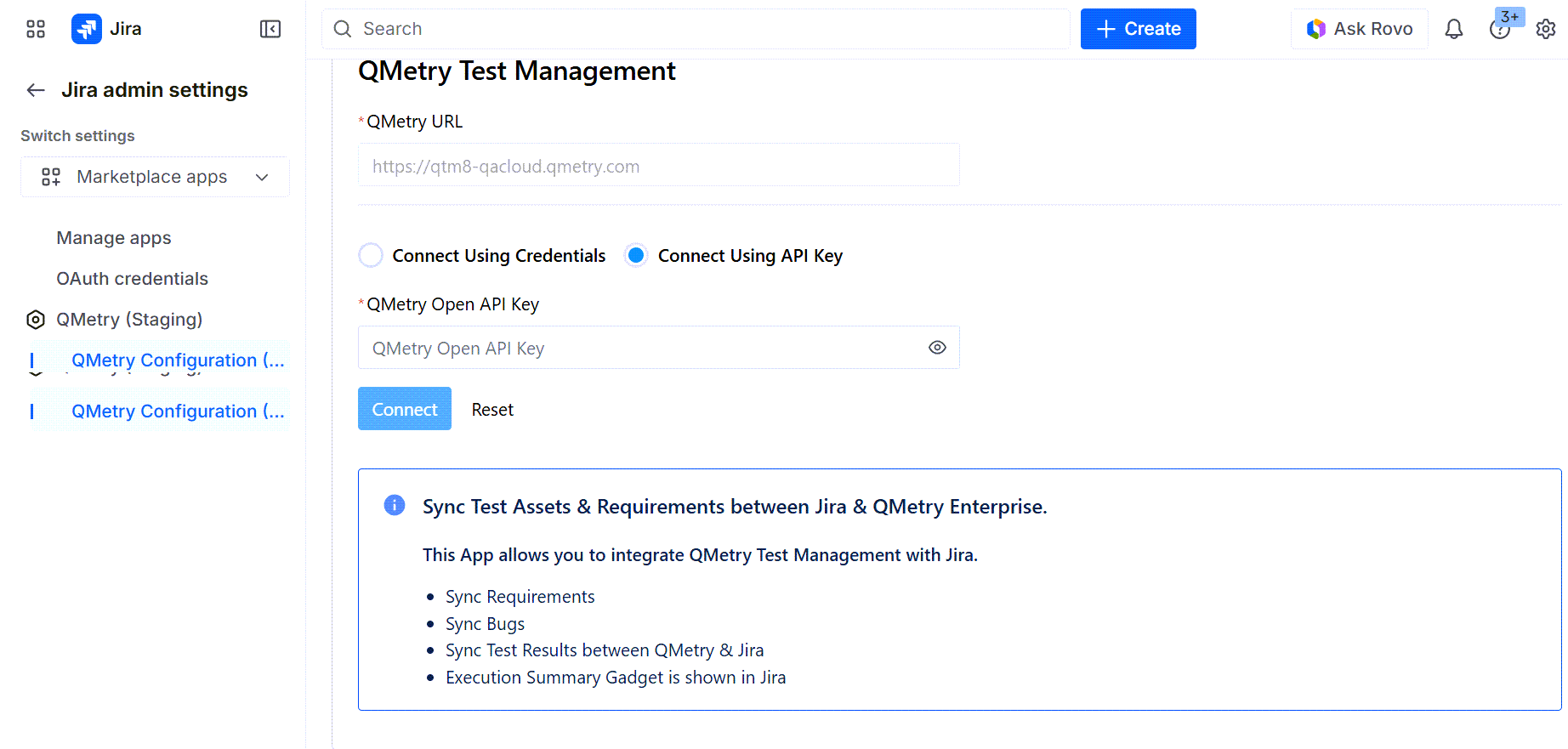
Task: Click the Reset button
Action: [x=492, y=410]
